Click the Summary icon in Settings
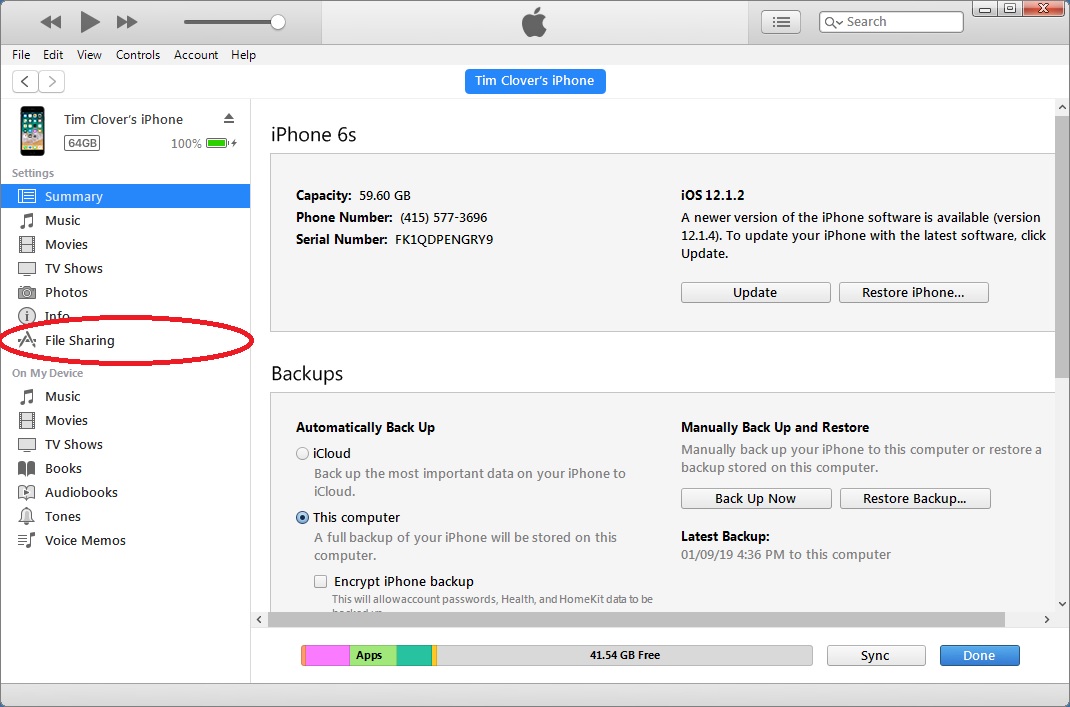 (27, 196)
